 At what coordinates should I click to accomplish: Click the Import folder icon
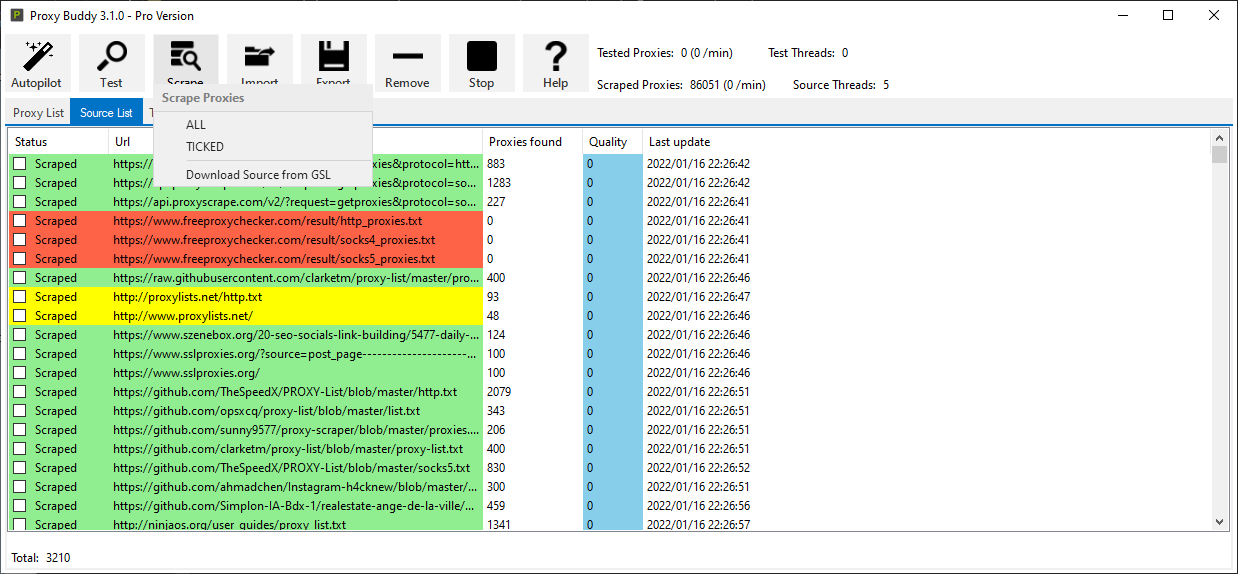tap(259, 56)
